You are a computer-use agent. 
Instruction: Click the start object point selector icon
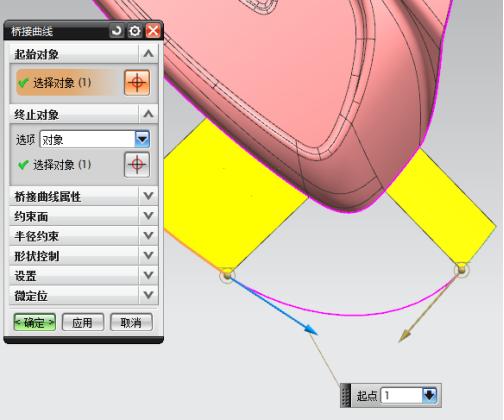pyautogui.click(x=137, y=83)
